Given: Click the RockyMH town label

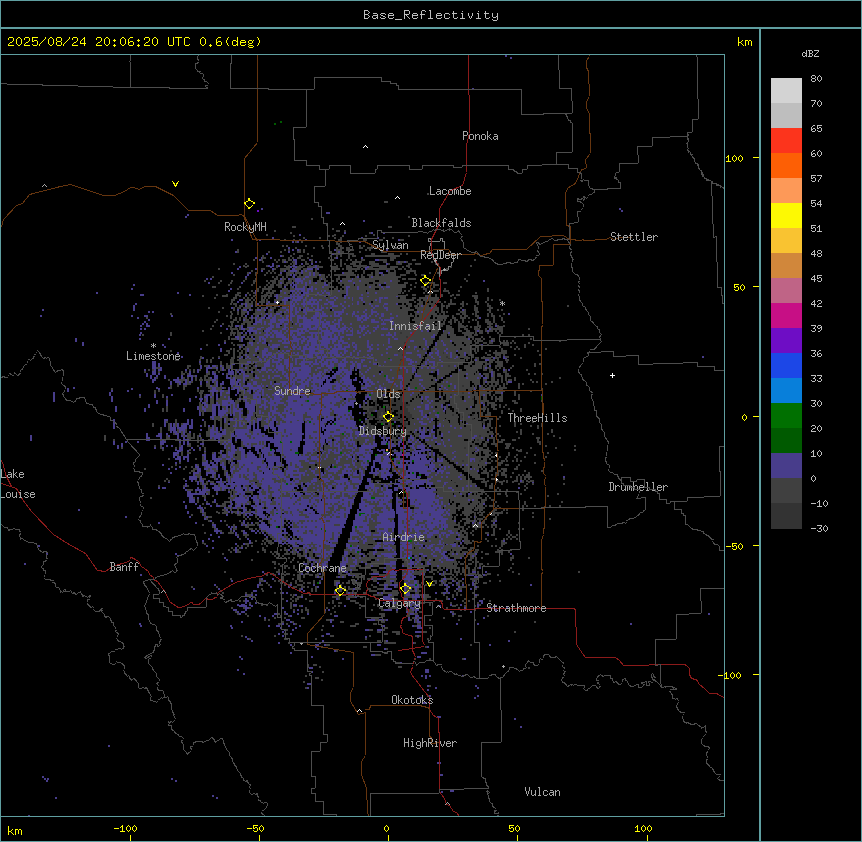Looking at the screenshot, I should (x=245, y=227).
